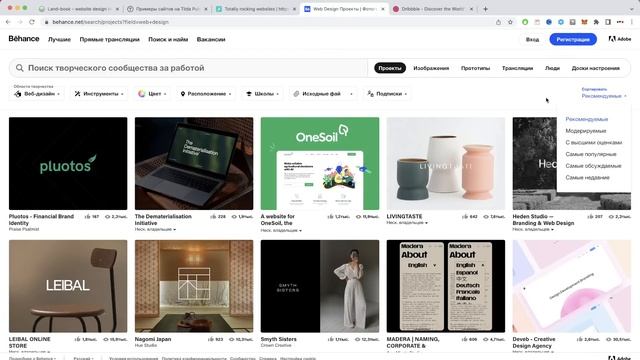Select Самые недавние sort option
This screenshot has width=640, height=360.
pyautogui.click(x=587, y=178)
